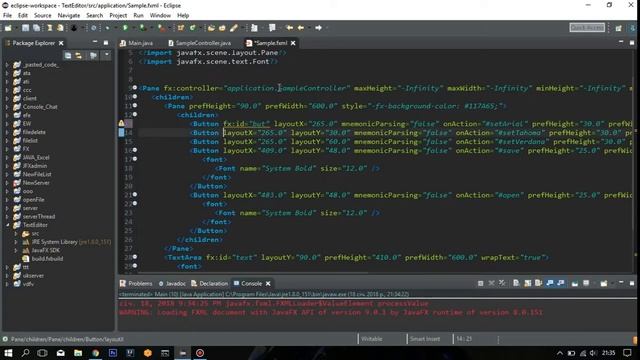
Task: Click the Windows taskbar search icon
Action: click(x=25, y=353)
